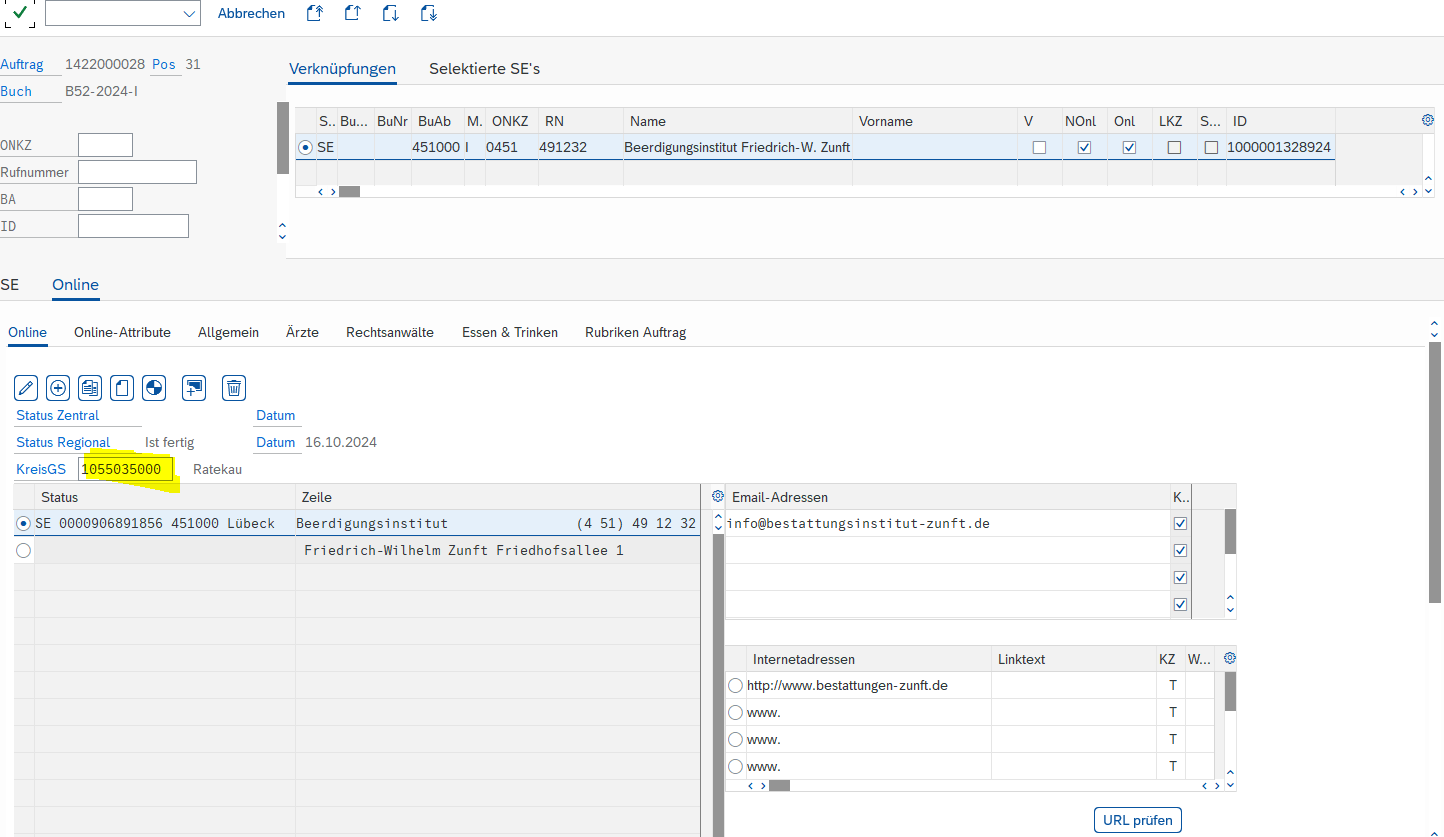Click the copy document icon
The image size is (1444, 837).
click(x=90, y=388)
